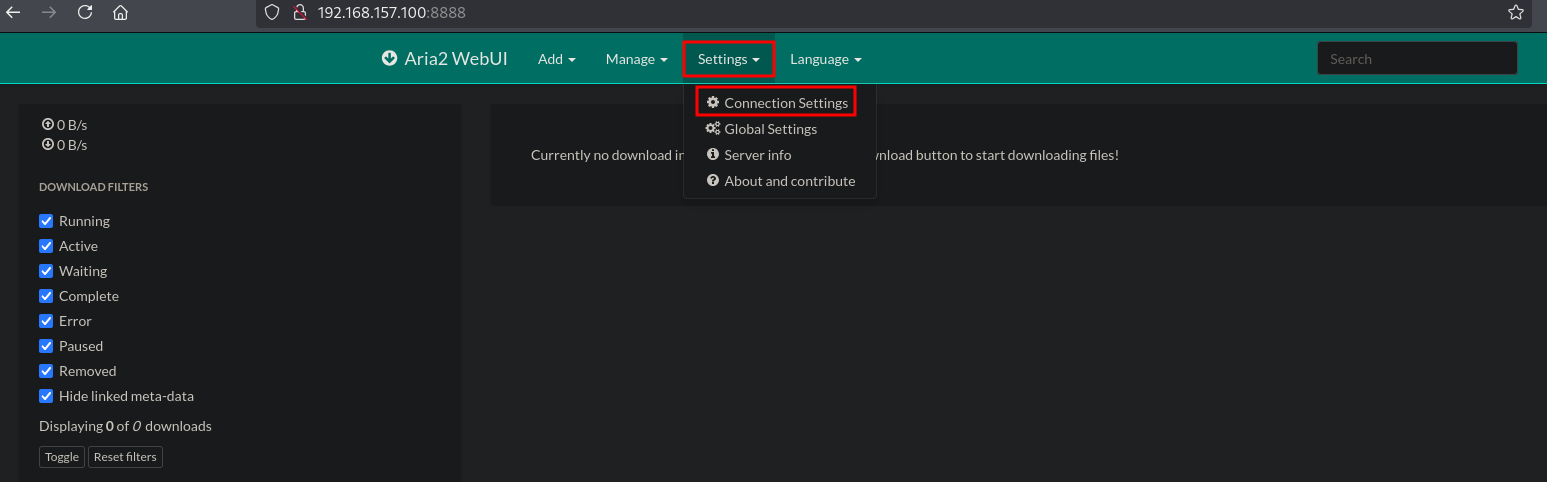Click the browser home icon
1547x482 pixels.
[120, 13]
